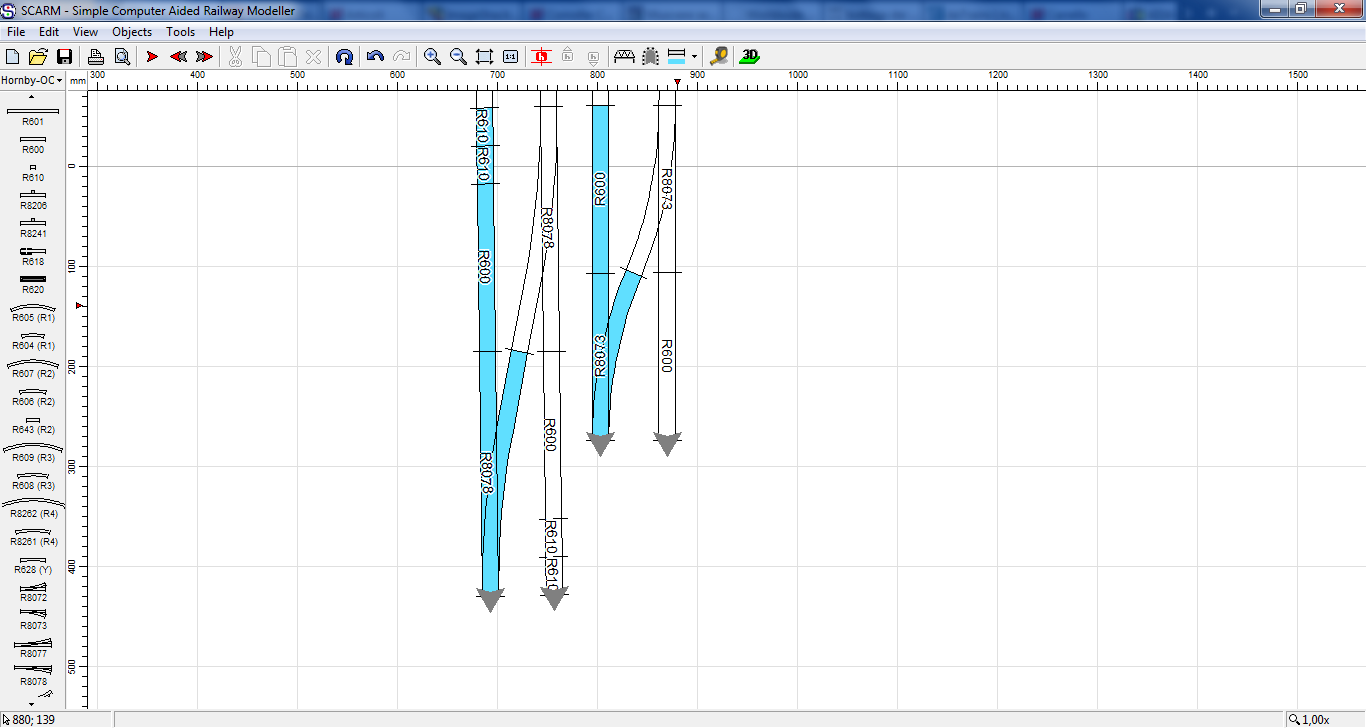Open the Hornby-OC track library dropdown
The width and height of the screenshot is (1366, 728).
coord(32,80)
